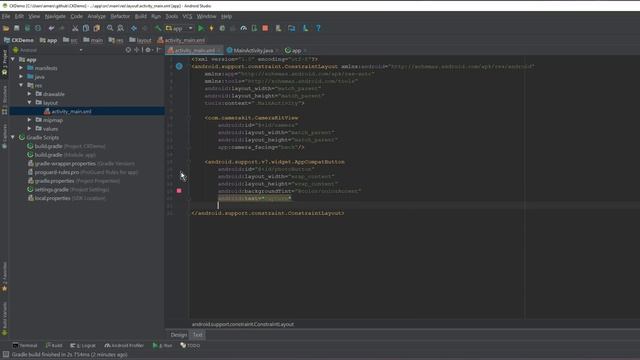Click the Replace magnifier icon
This screenshot has width=640, height=360.
click(120, 28)
